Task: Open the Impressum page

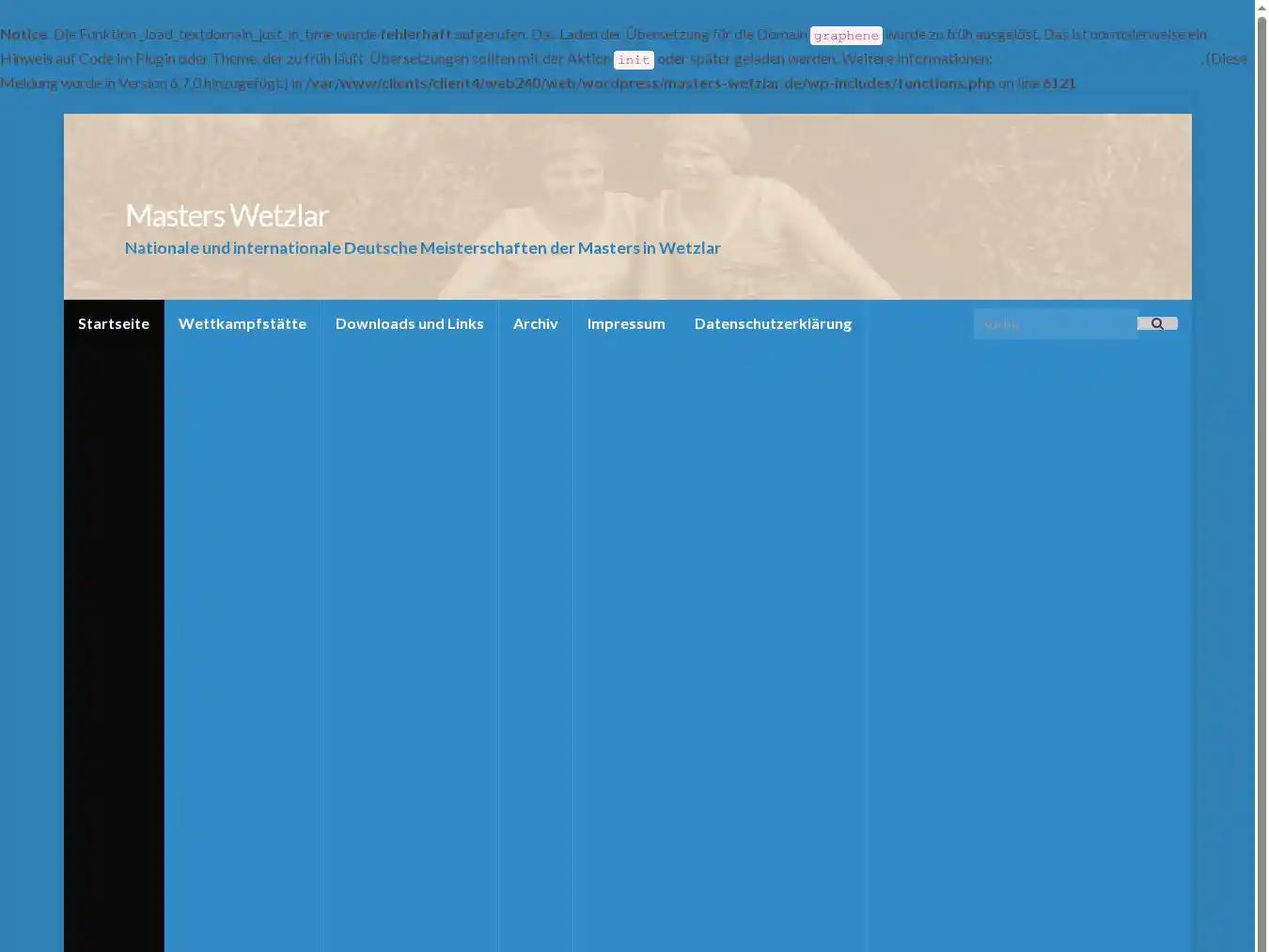Action: [x=626, y=323]
